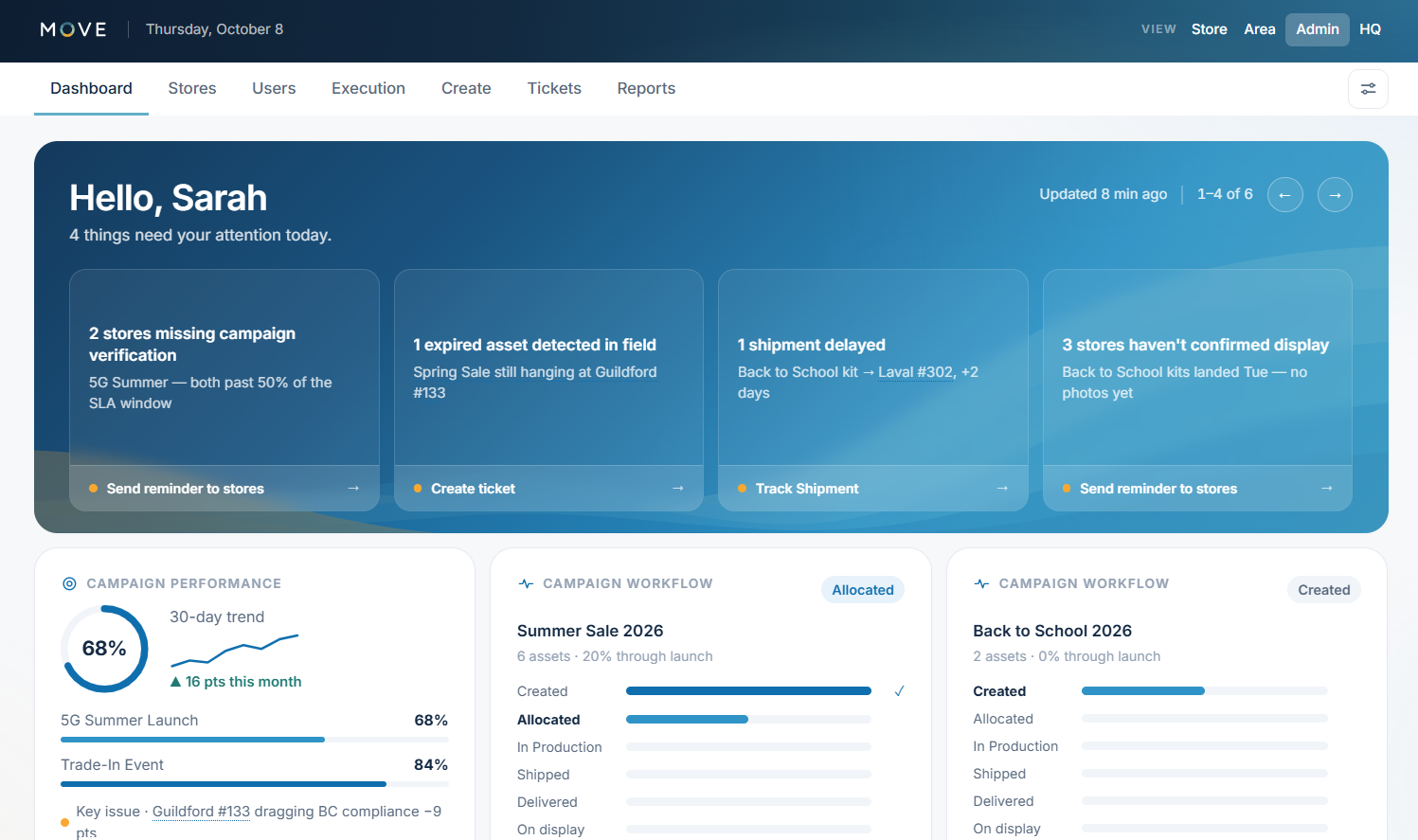Click the 68% circular progress gauge
The height and width of the screenshot is (840, 1418).
104,649
